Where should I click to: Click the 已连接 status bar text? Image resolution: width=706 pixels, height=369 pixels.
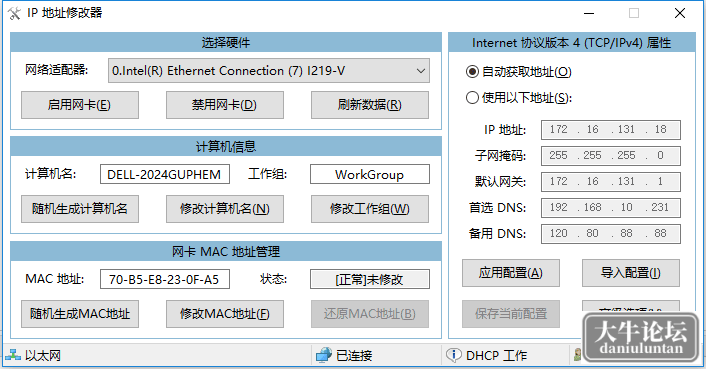(354, 356)
